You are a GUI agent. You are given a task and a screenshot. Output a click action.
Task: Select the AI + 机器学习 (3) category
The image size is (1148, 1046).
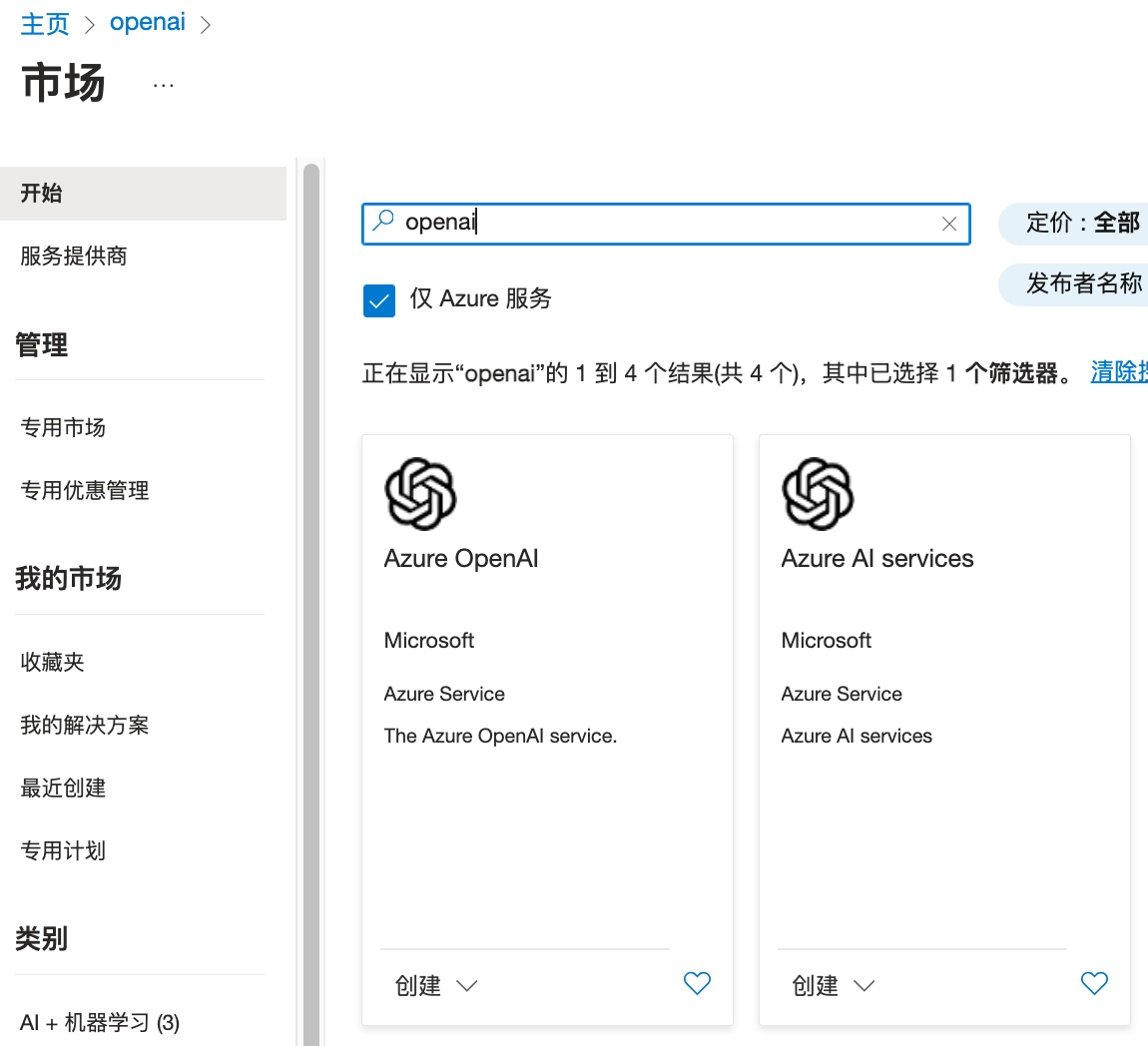tap(100, 1023)
